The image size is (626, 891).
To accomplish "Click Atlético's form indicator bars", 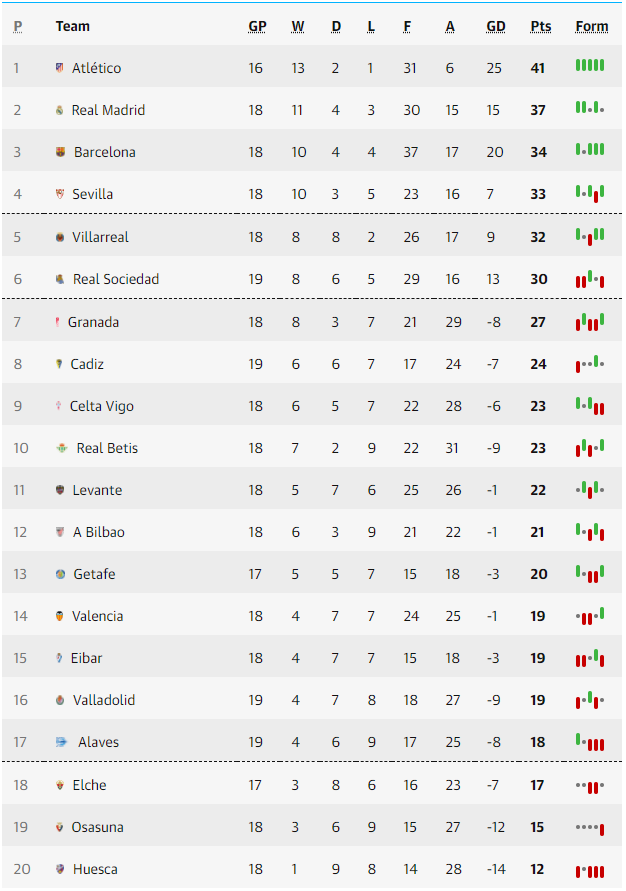I will pyautogui.click(x=590, y=66).
